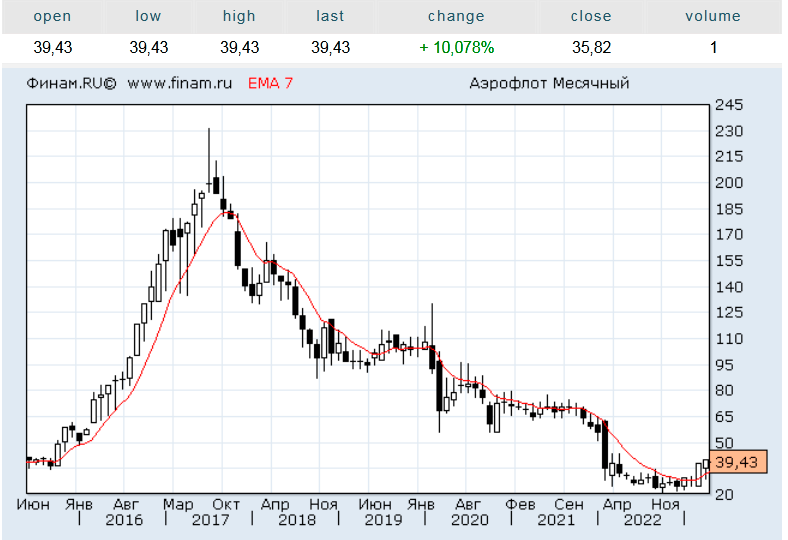Click the 245 level on price axis
788x540 pixels.
727,105
